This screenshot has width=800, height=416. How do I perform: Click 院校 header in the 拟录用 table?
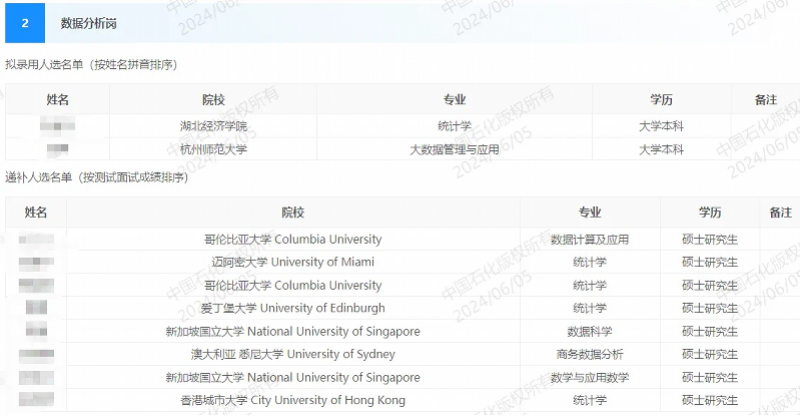click(213, 100)
